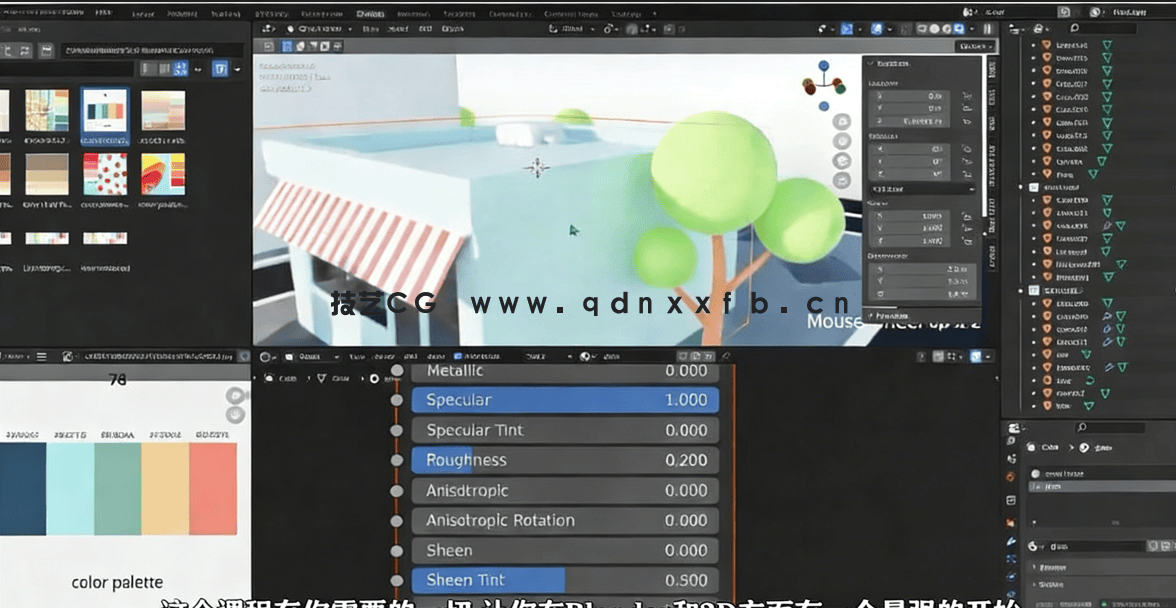The height and width of the screenshot is (608, 1176).
Task: Click the search magnifier in the Outliner
Action: [1075, 28]
